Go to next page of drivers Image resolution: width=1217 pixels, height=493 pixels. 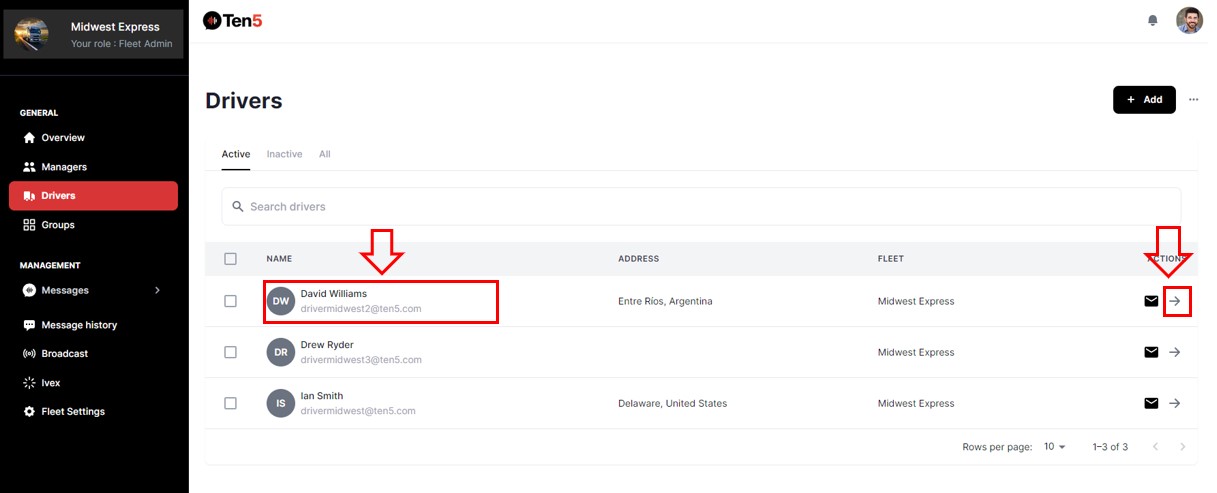pyautogui.click(x=1183, y=447)
